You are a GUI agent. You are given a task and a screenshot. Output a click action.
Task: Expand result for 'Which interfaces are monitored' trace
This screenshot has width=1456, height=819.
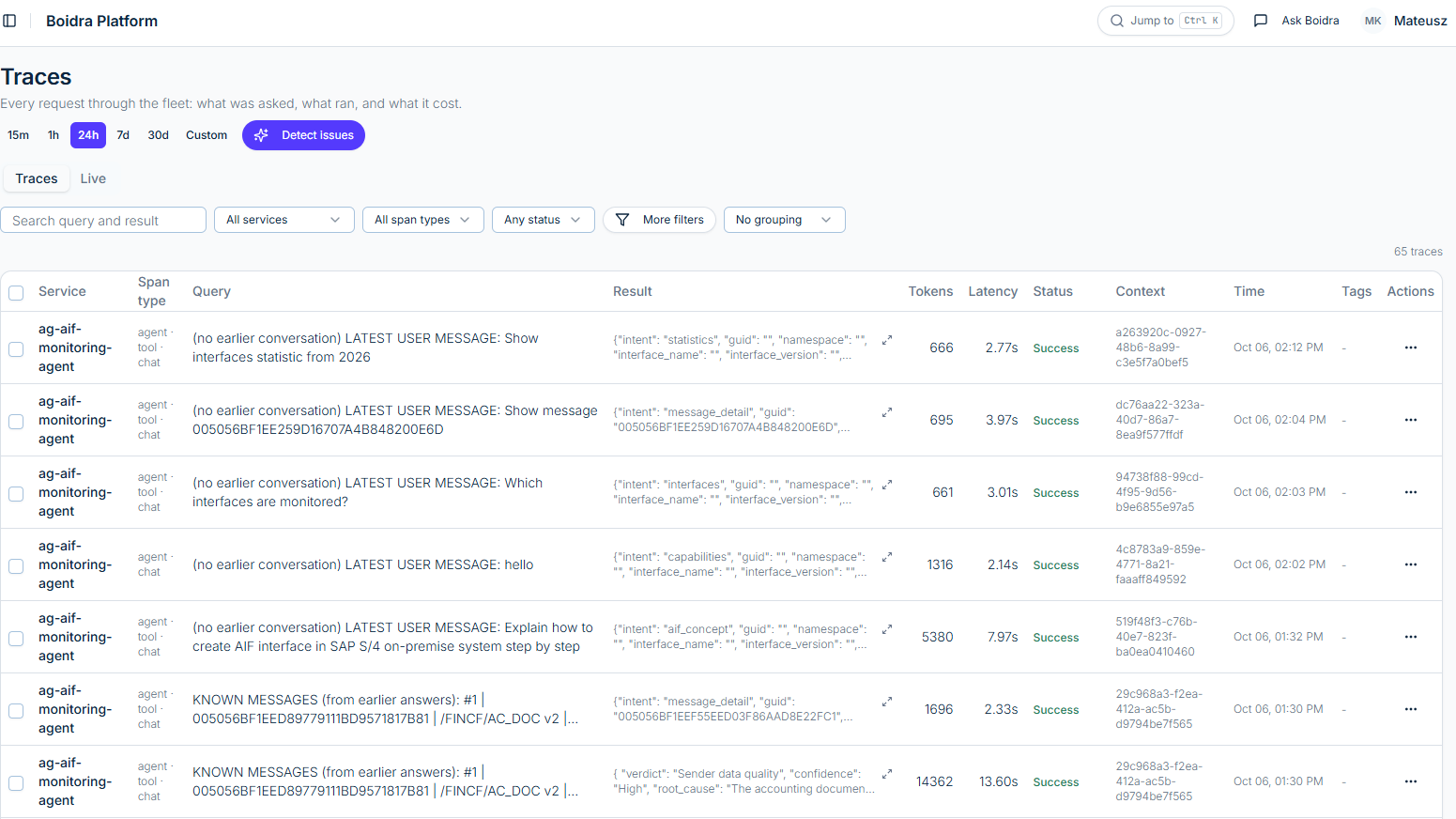coord(887,485)
